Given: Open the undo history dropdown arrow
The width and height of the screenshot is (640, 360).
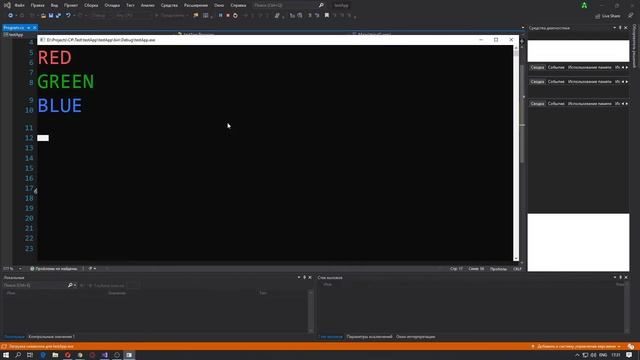Looking at the screenshot, I should pyautogui.click(x=74, y=16).
